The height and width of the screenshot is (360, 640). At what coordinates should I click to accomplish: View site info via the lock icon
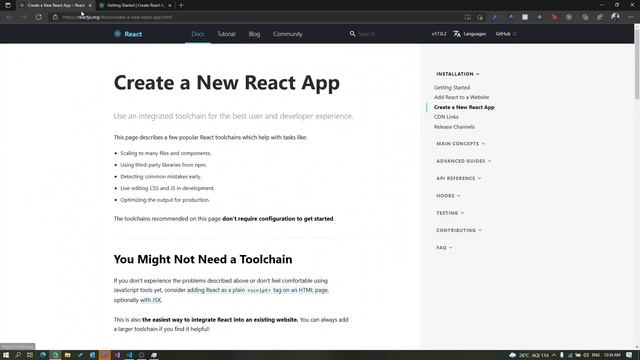(x=55, y=17)
